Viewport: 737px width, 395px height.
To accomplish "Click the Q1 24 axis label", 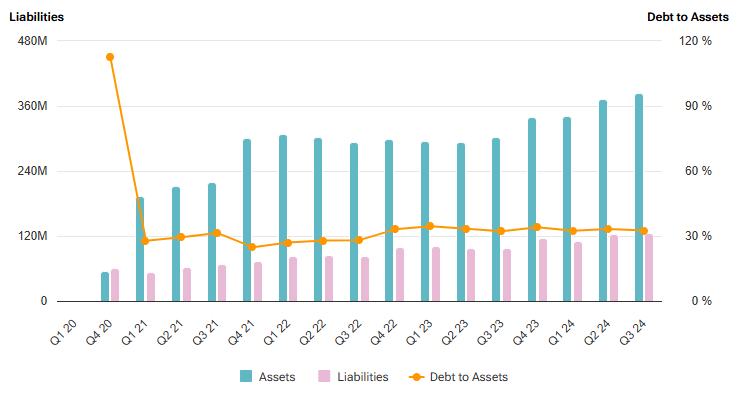I will pyautogui.click(x=562, y=332).
